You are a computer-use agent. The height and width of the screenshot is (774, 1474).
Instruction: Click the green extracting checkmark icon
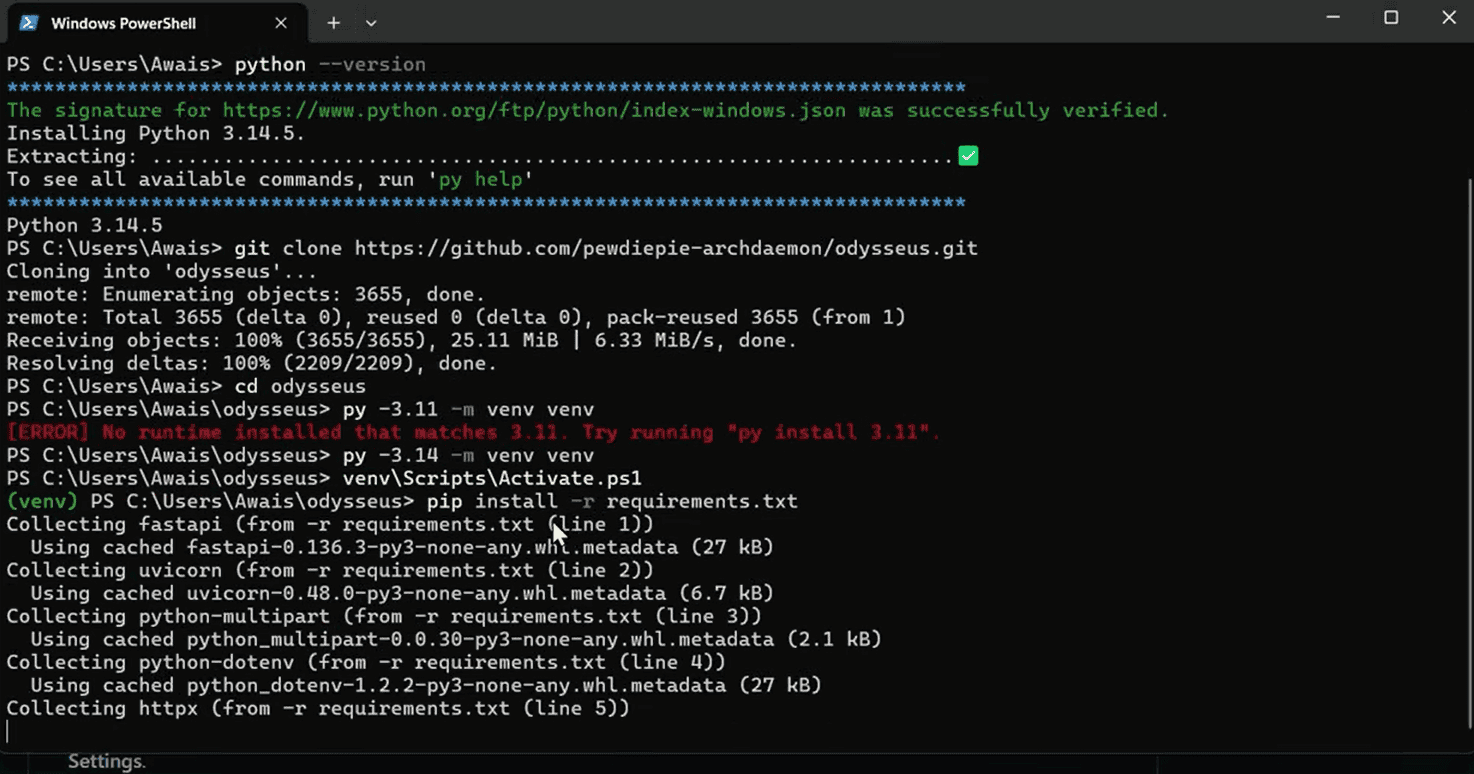pos(968,156)
